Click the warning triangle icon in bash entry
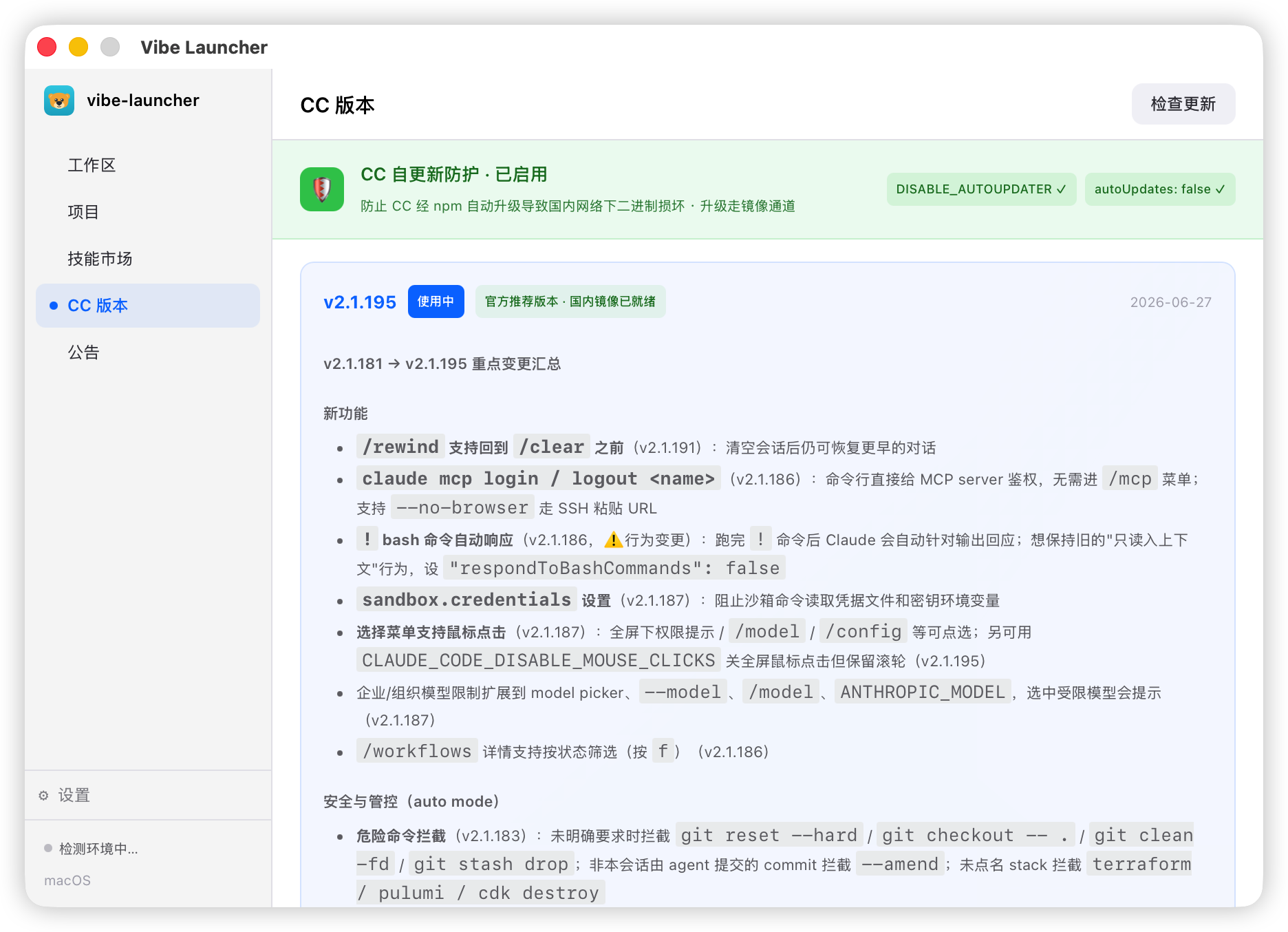The image size is (1288, 932). click(613, 540)
